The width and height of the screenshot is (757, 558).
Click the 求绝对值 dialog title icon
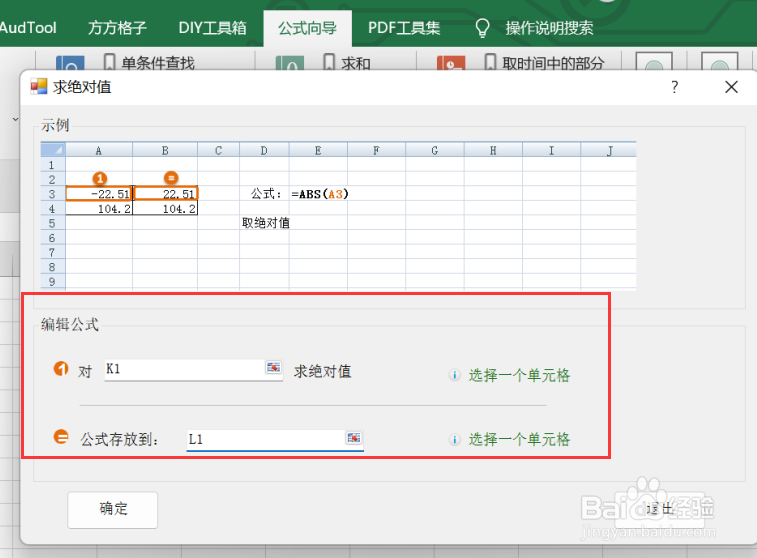pyautogui.click(x=39, y=86)
